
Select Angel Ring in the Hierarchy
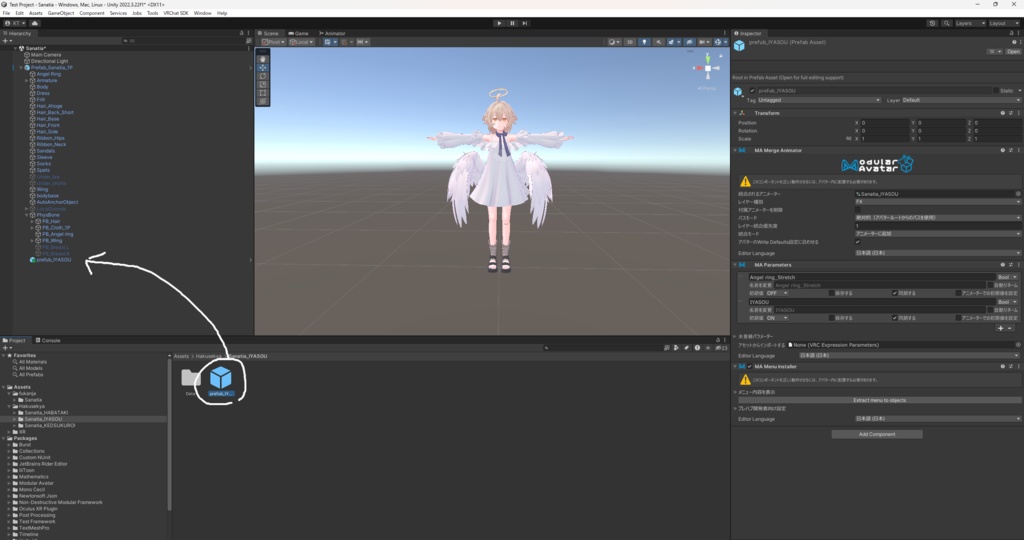(x=48, y=74)
